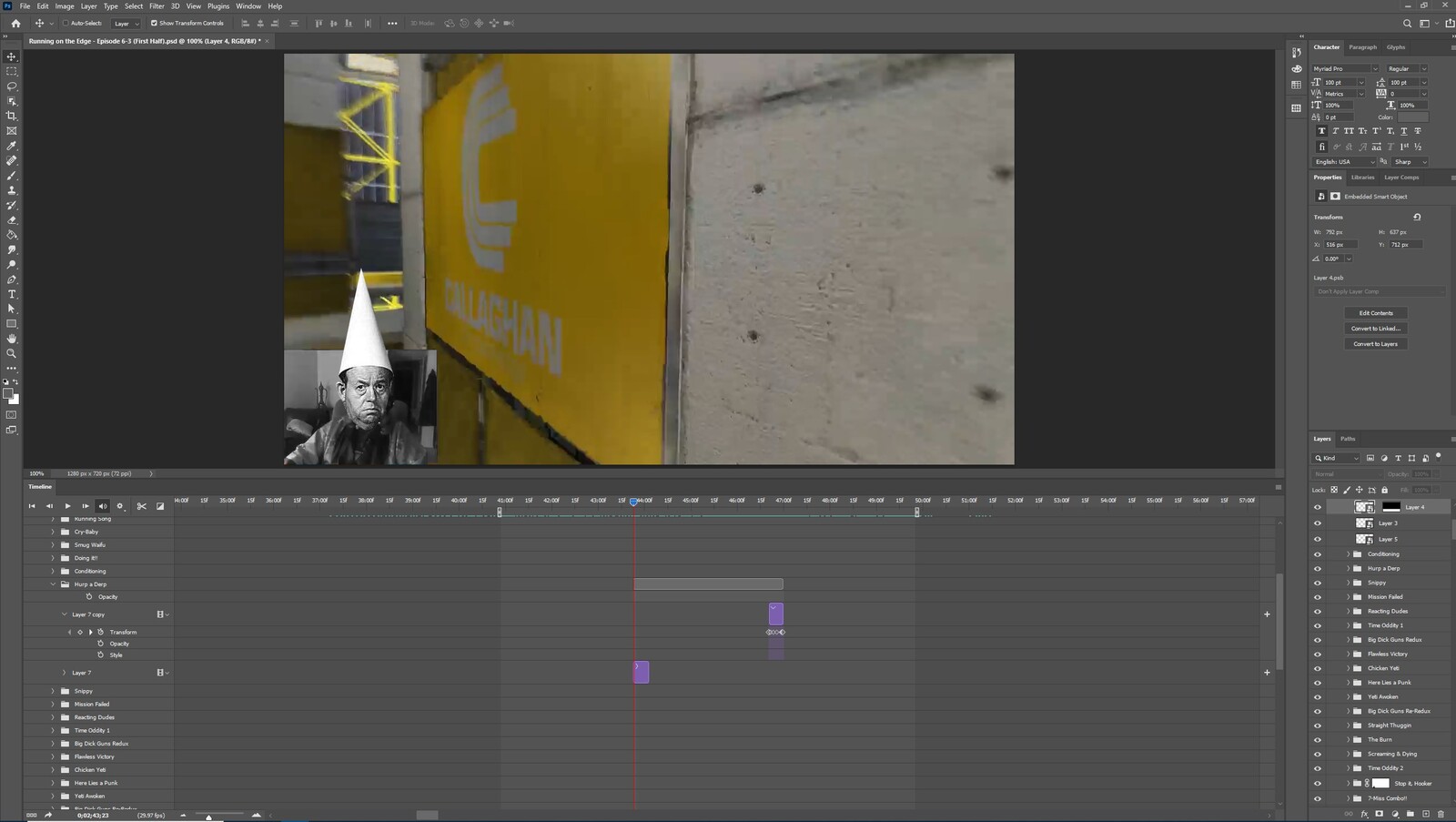The height and width of the screenshot is (822, 1456).
Task: Click the Convert to Linked button
Action: pyautogui.click(x=1376, y=329)
